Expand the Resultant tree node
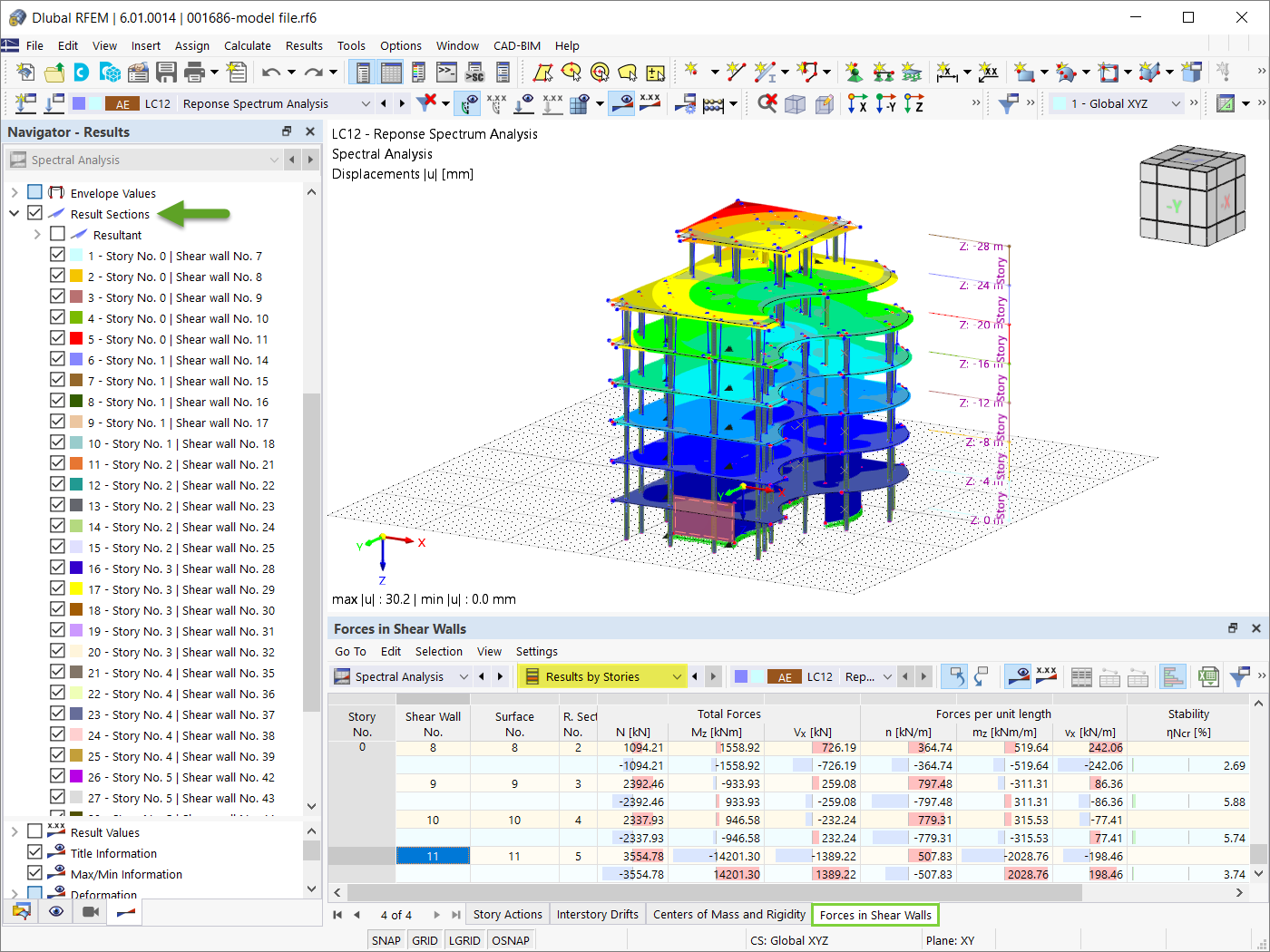The width and height of the screenshot is (1270, 952). 37,234
